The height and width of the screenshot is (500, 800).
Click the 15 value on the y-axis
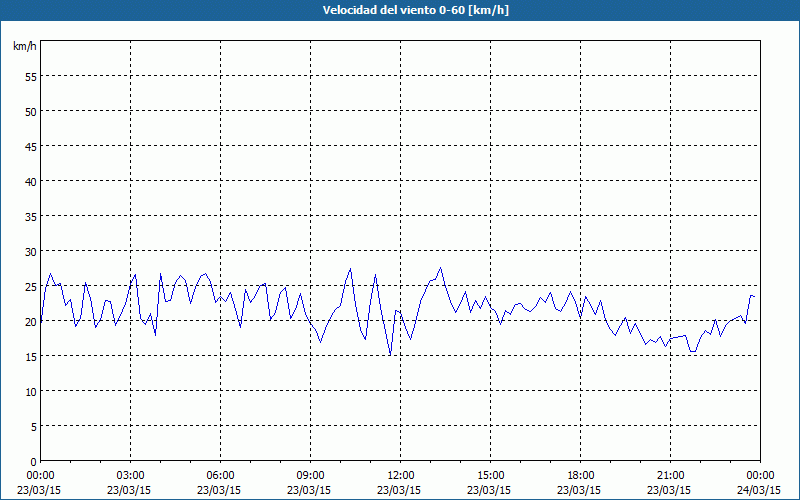(x=31, y=357)
